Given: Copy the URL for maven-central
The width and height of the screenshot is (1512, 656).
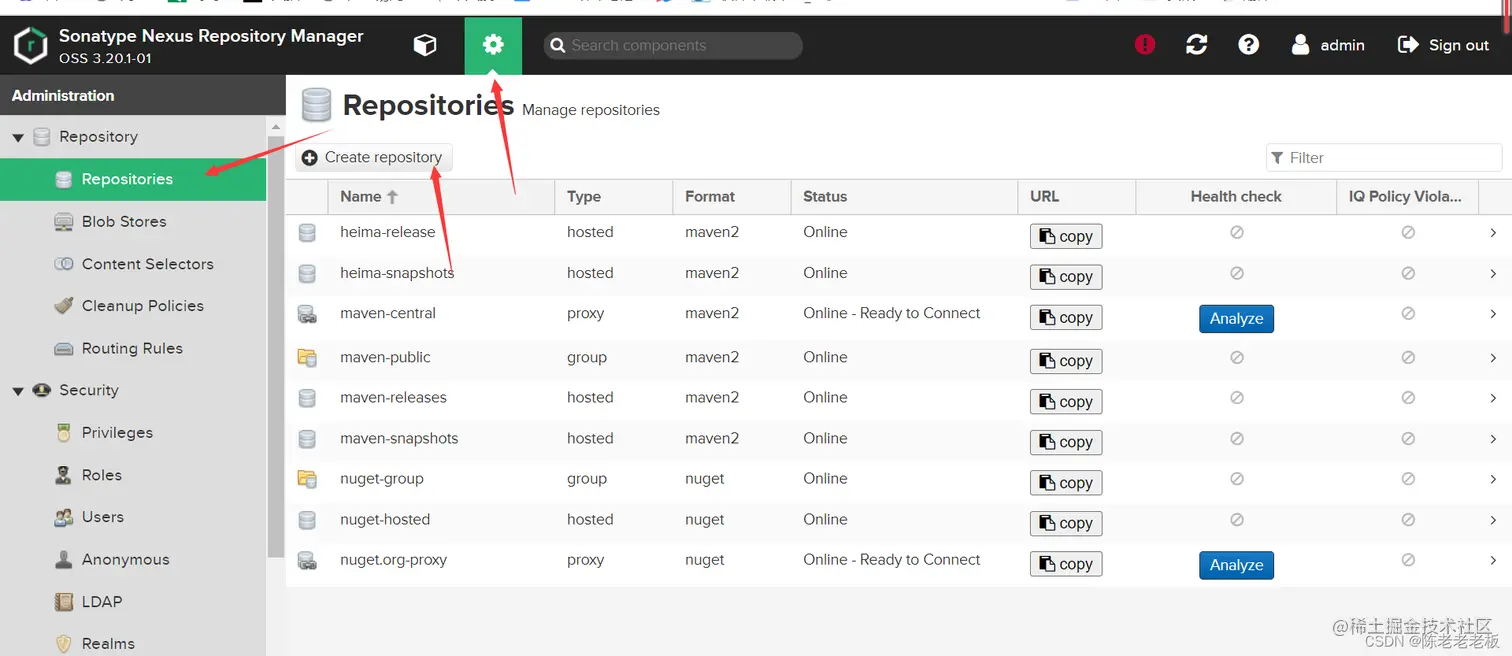Looking at the screenshot, I should 1066,318.
